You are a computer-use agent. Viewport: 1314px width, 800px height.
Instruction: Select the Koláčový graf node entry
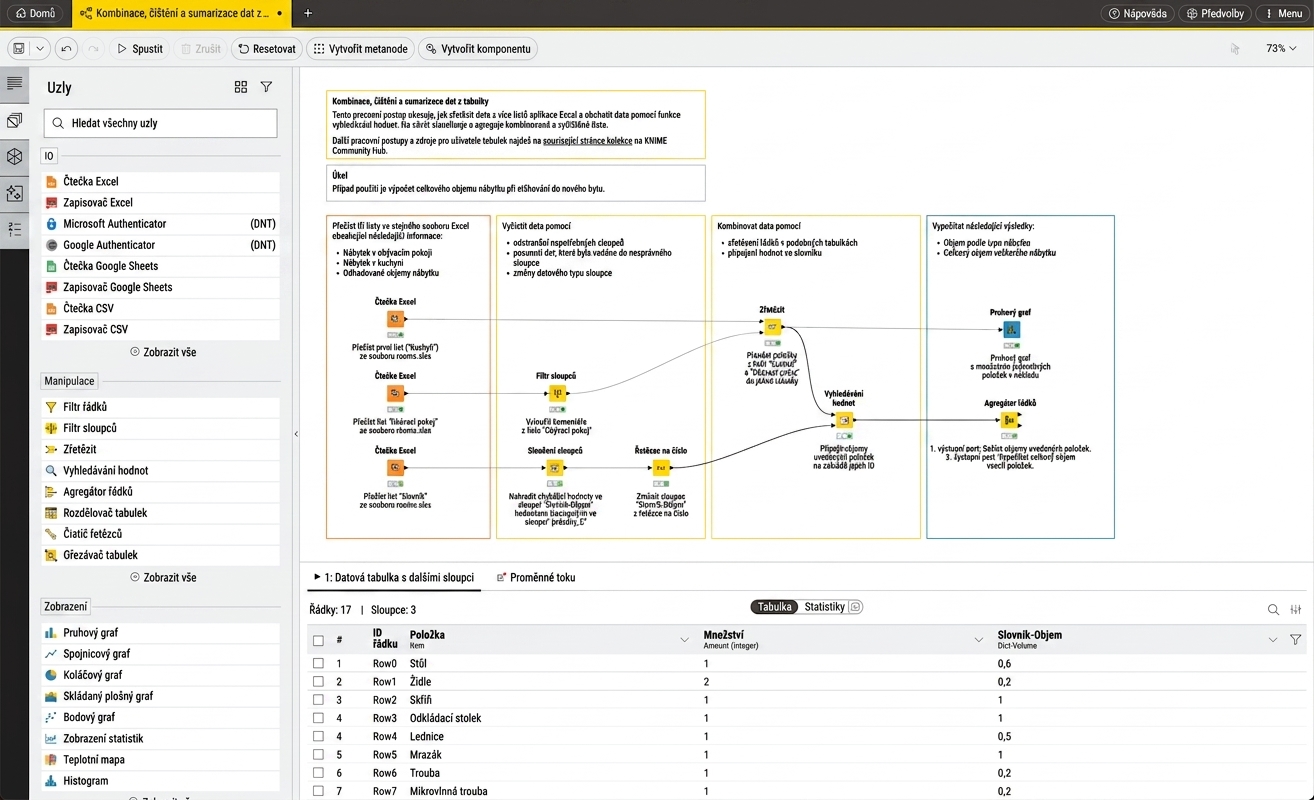160,675
